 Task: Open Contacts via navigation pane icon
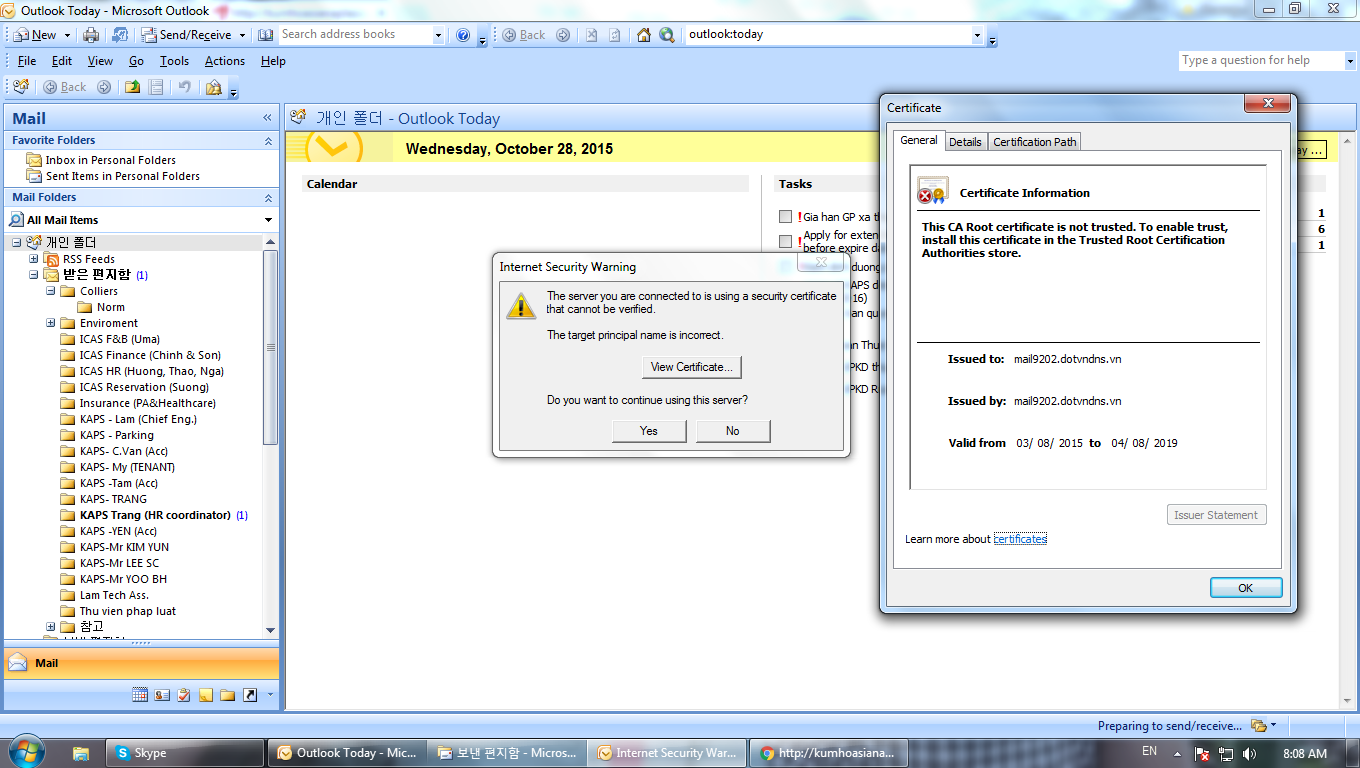(x=162, y=695)
